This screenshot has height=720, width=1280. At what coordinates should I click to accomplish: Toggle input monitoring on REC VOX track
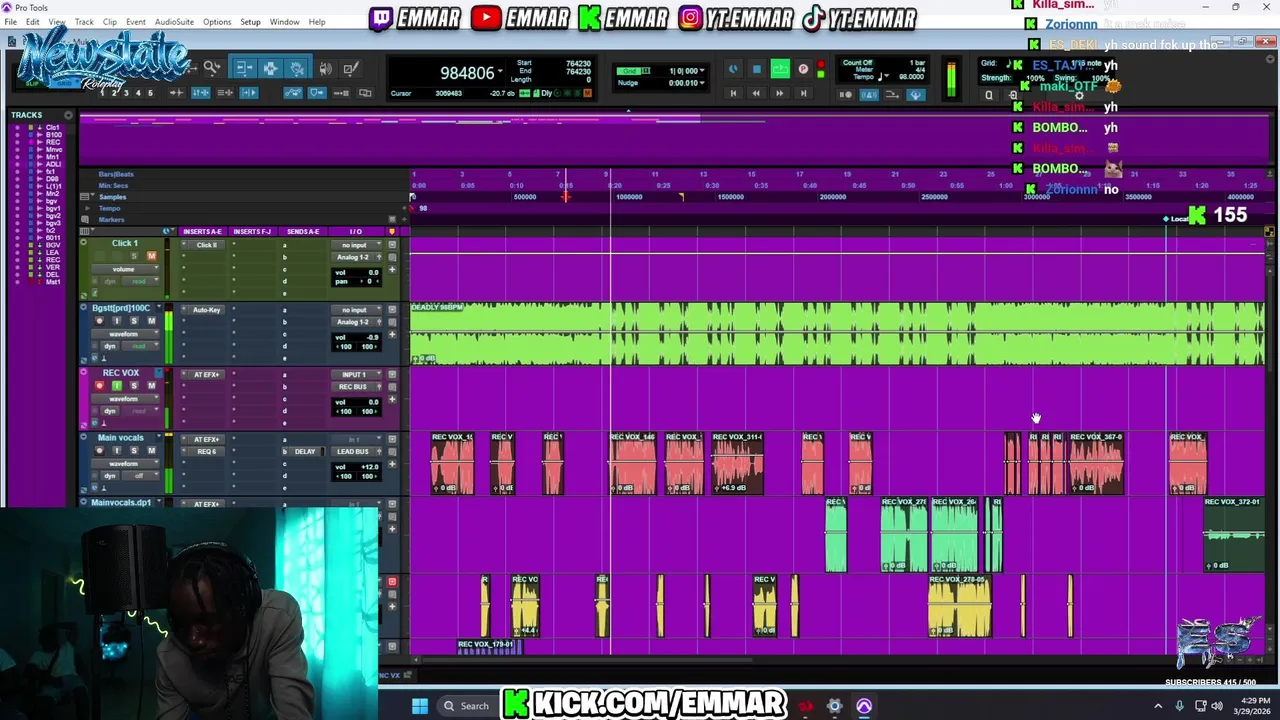[117, 386]
